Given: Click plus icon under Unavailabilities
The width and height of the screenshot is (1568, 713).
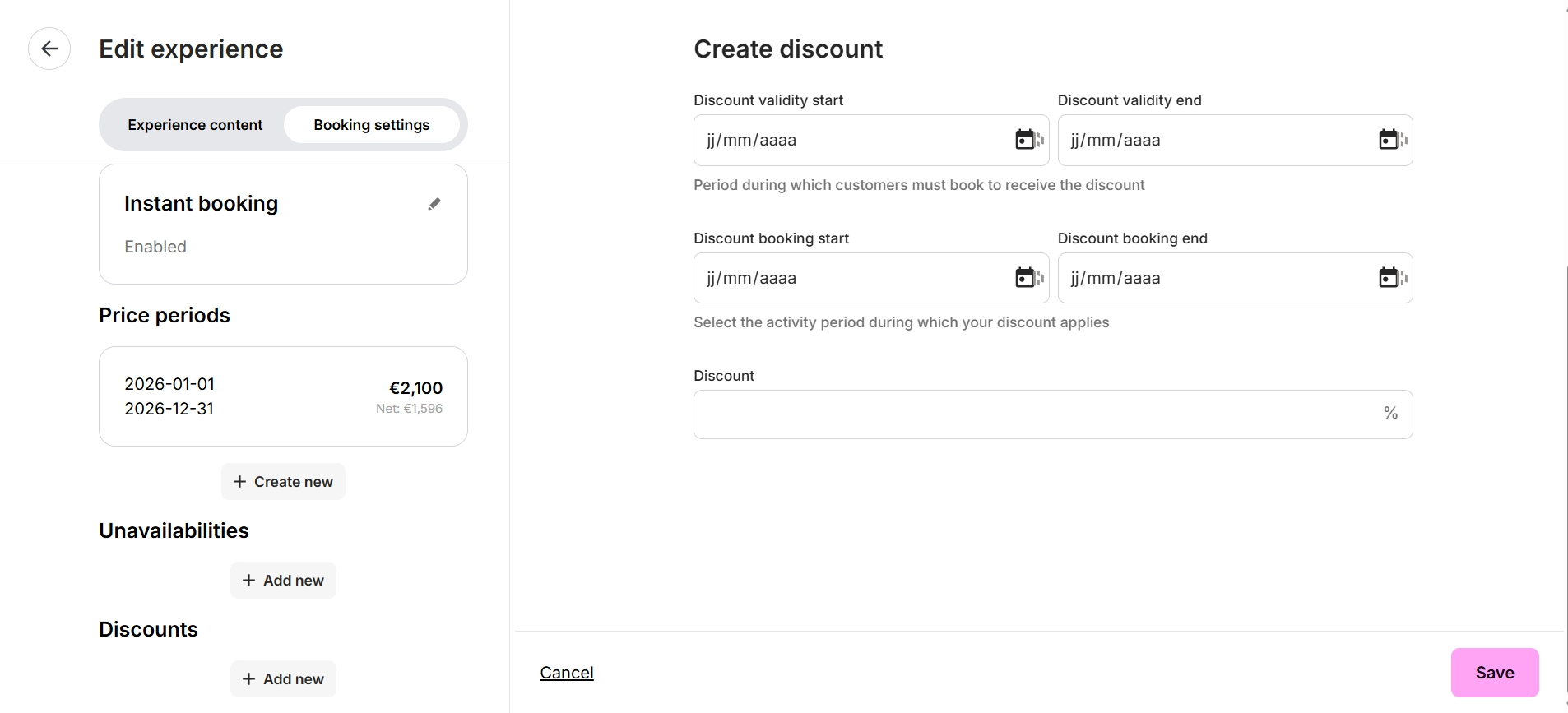Looking at the screenshot, I should [249, 581].
